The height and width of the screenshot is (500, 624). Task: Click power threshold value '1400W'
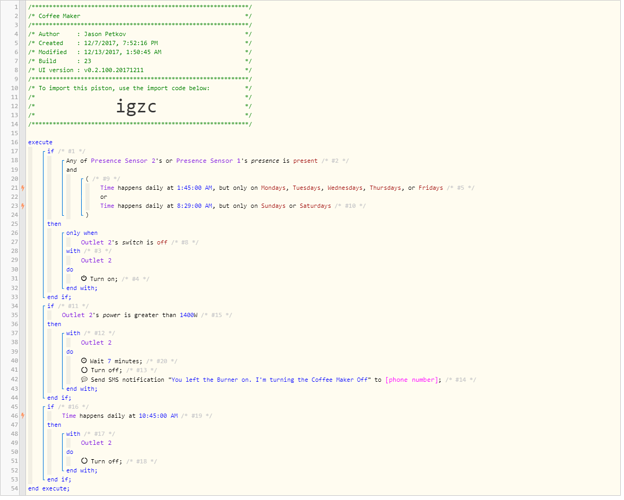(x=188, y=315)
